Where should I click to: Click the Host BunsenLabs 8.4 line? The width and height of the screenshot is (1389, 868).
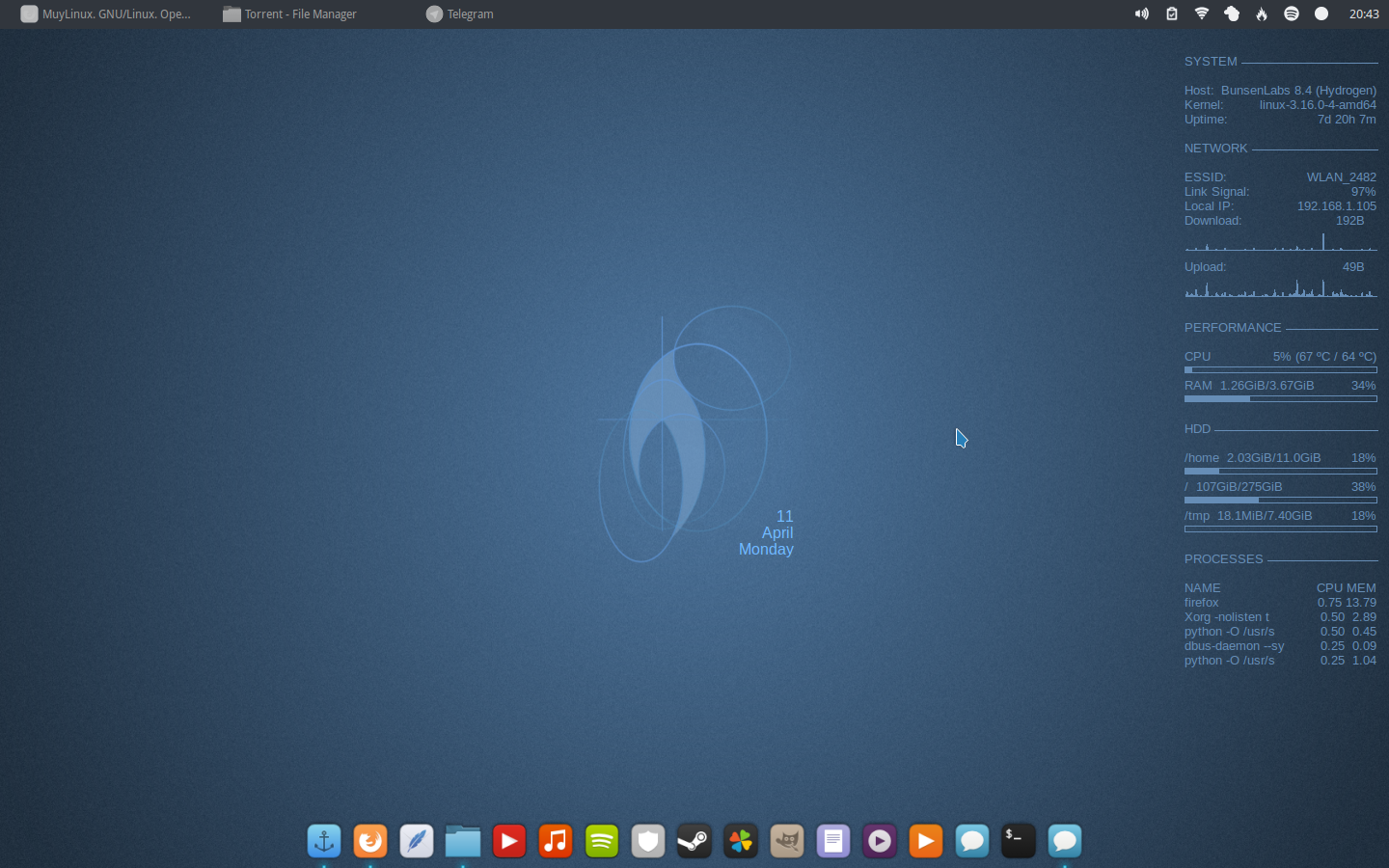[x=1281, y=91]
